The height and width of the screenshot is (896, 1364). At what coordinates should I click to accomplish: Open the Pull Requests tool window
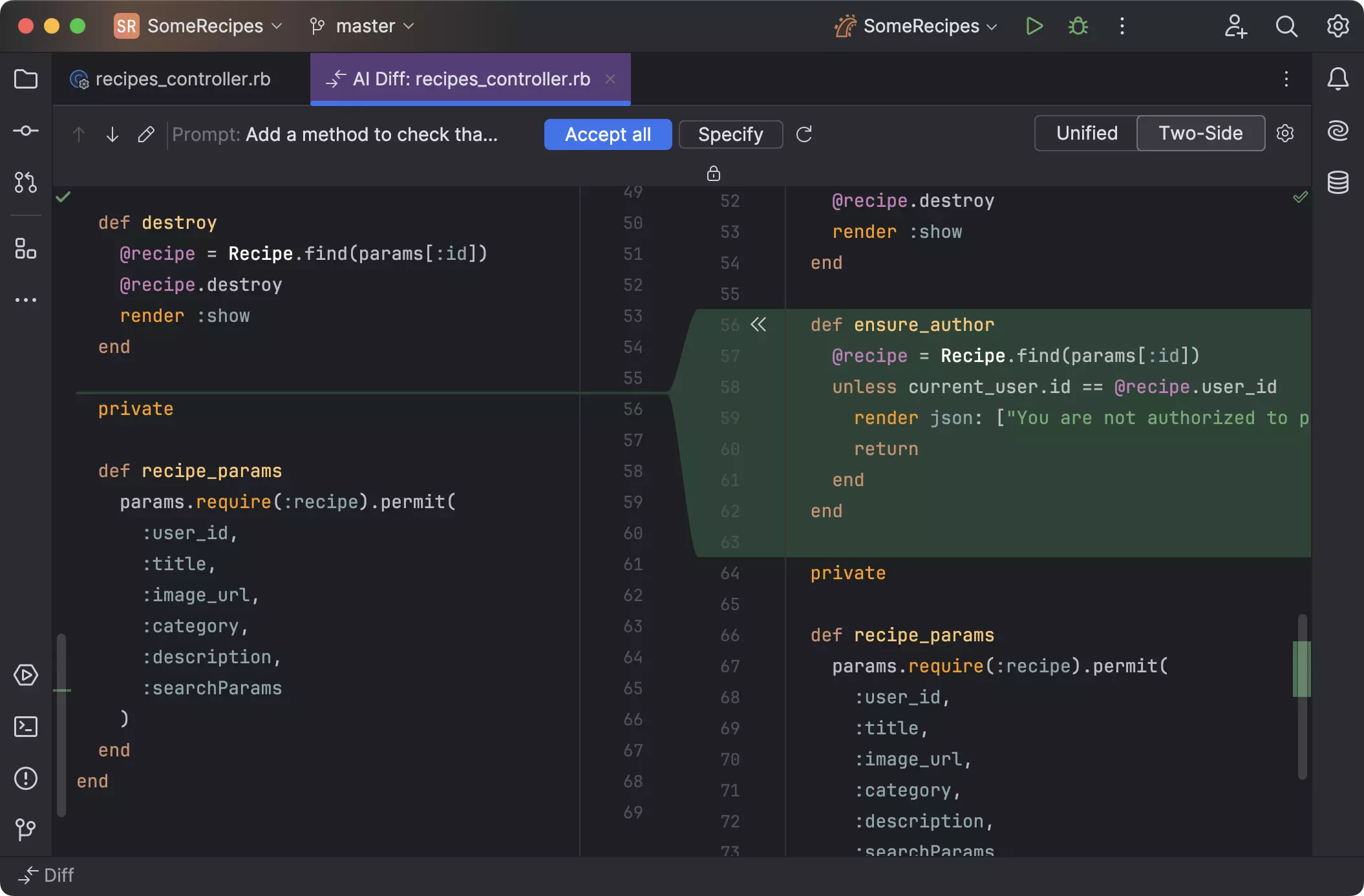click(x=26, y=182)
